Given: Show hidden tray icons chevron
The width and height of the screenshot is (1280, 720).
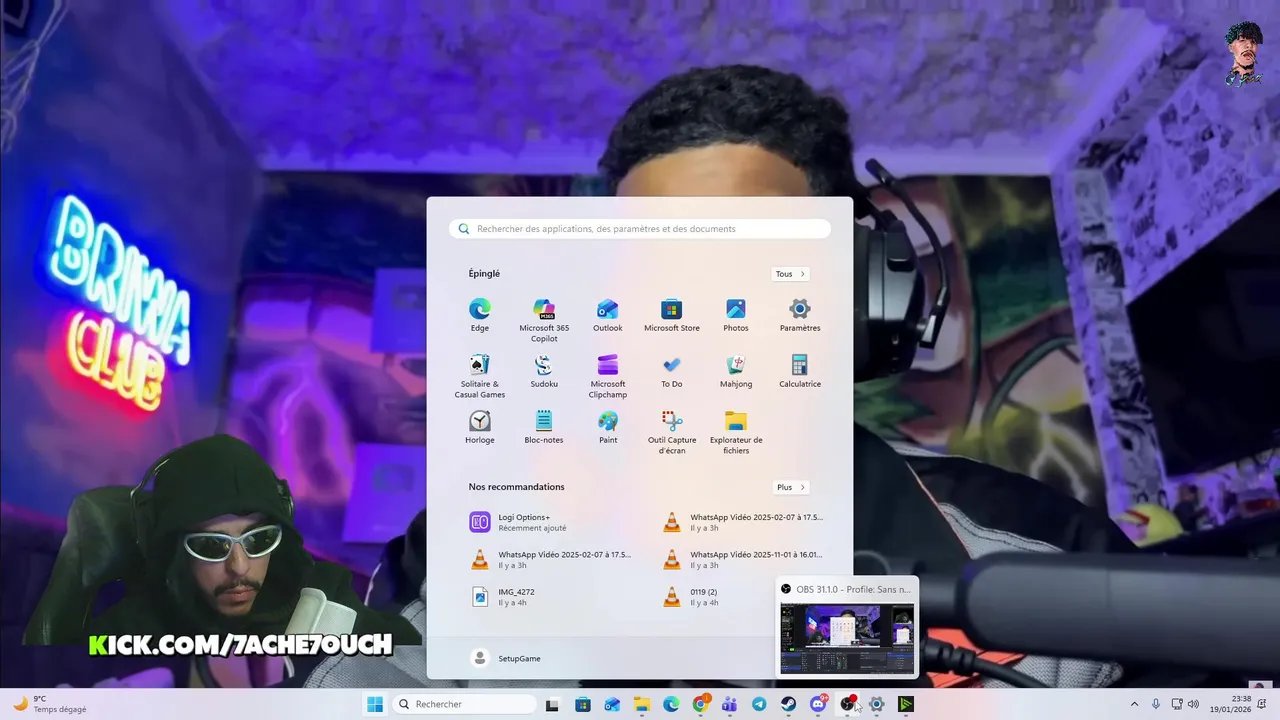Looking at the screenshot, I should coord(1134,704).
